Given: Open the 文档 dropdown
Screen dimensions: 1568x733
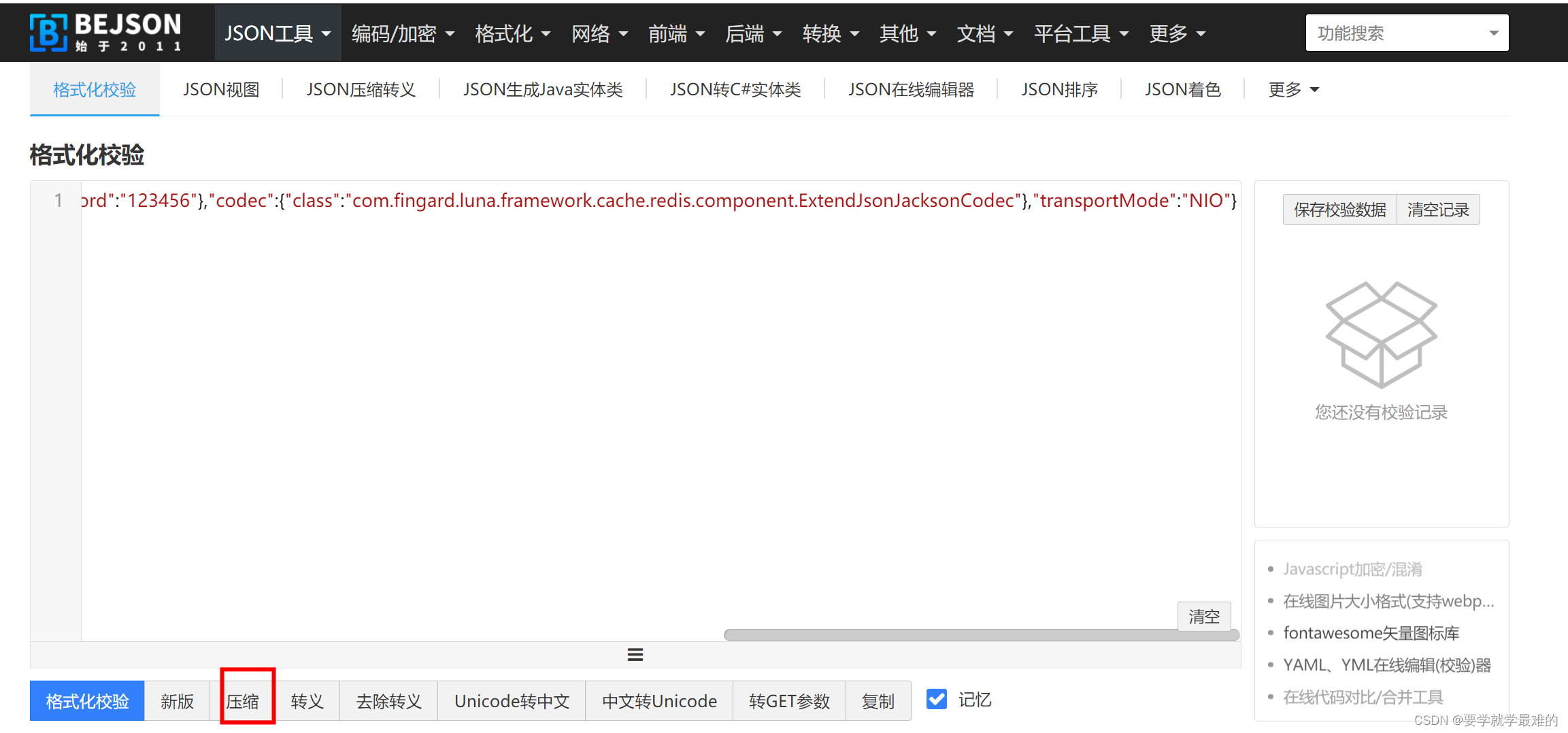Looking at the screenshot, I should 985,33.
